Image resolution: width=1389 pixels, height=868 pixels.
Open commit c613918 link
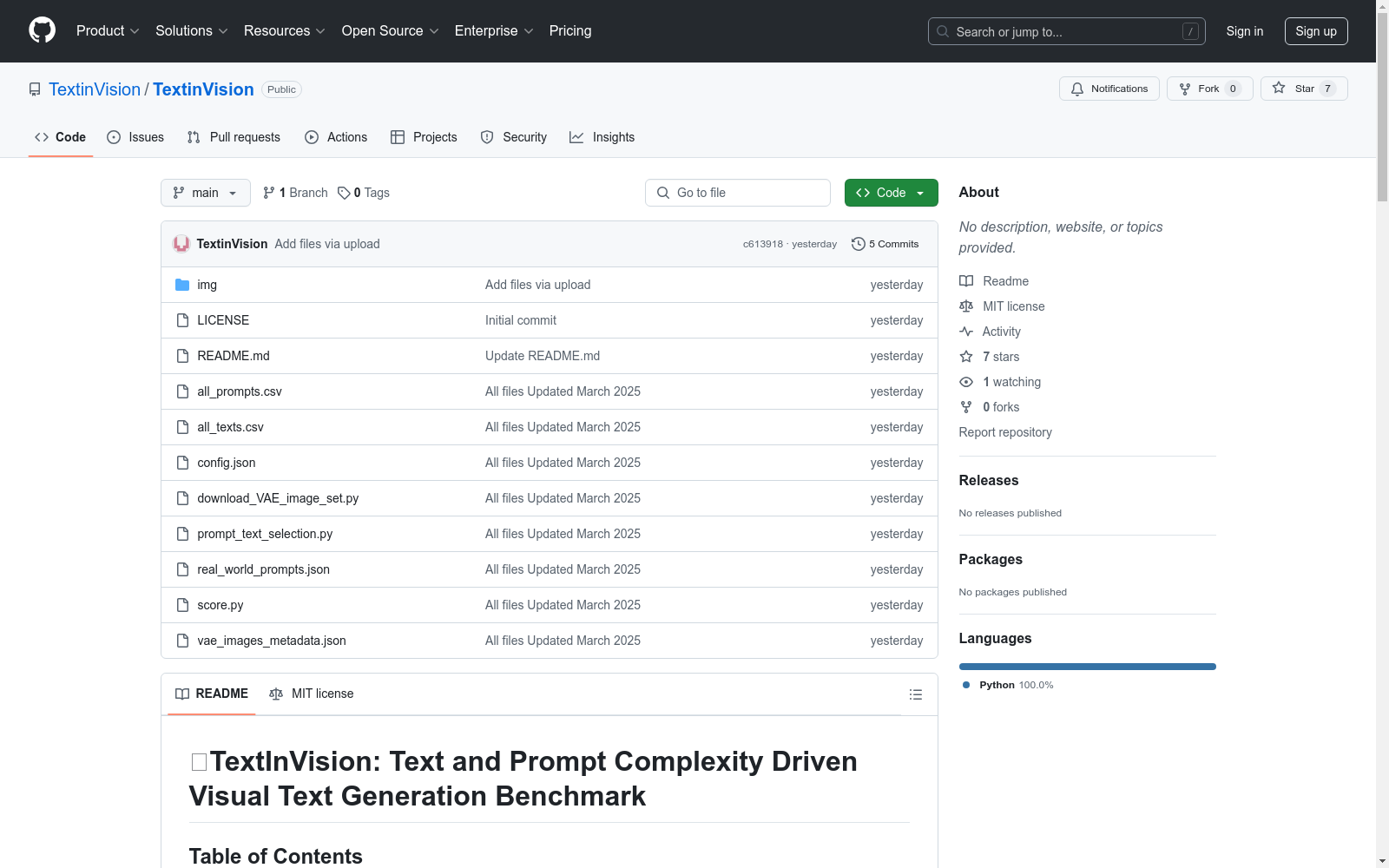pos(763,244)
